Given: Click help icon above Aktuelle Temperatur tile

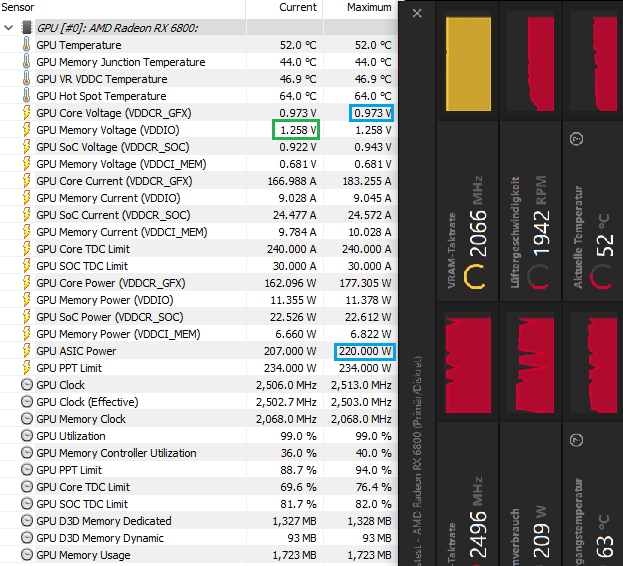Looking at the screenshot, I should click(x=577, y=139).
